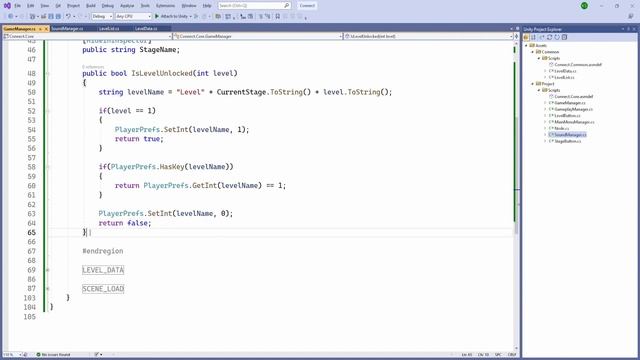The width and height of the screenshot is (640, 360).
Task: Open the File menu
Action: 18,6
